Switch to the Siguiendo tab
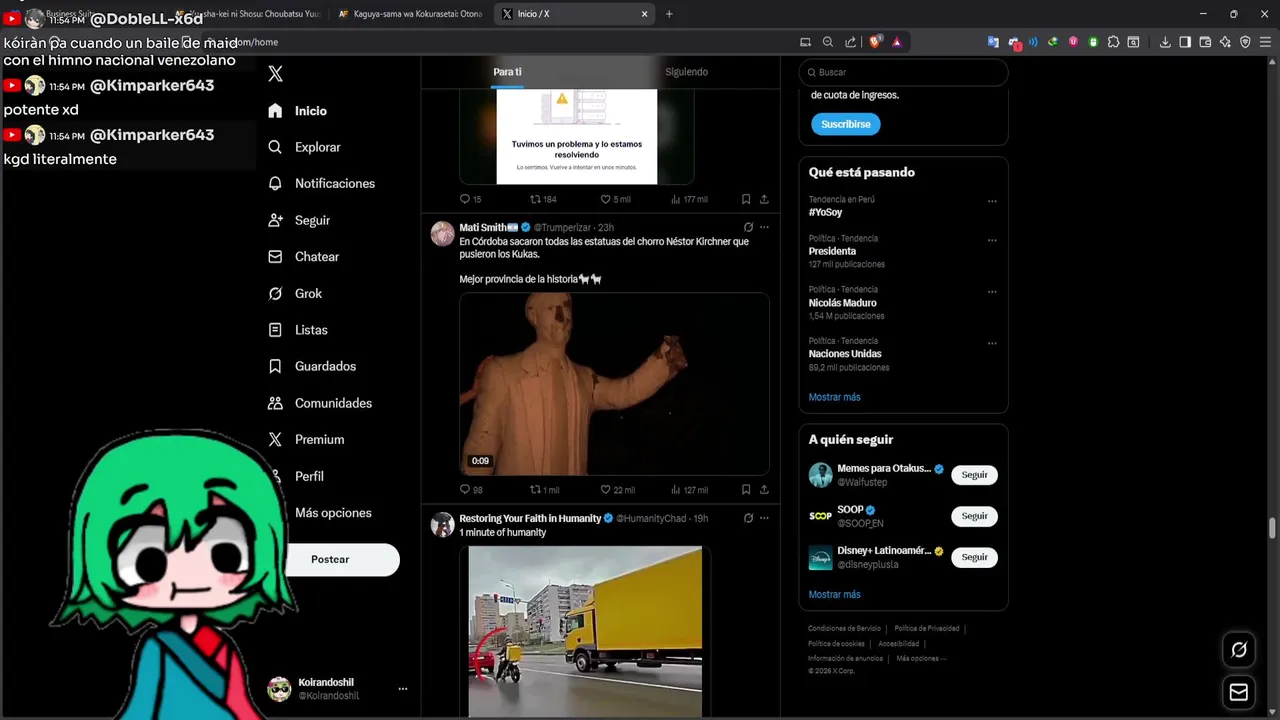 (x=686, y=72)
